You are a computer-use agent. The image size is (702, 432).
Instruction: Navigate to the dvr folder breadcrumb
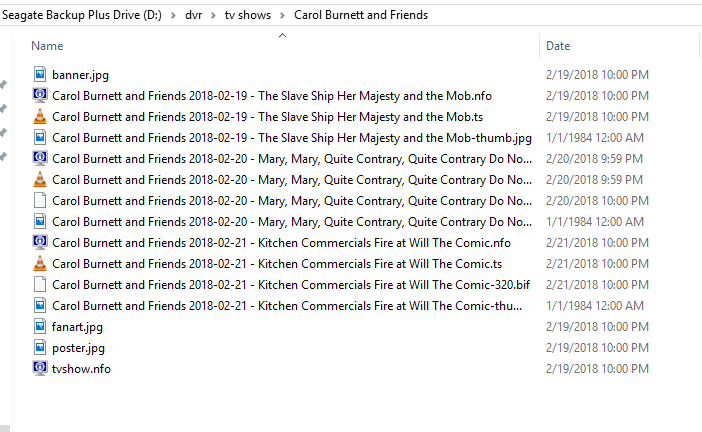[x=193, y=15]
